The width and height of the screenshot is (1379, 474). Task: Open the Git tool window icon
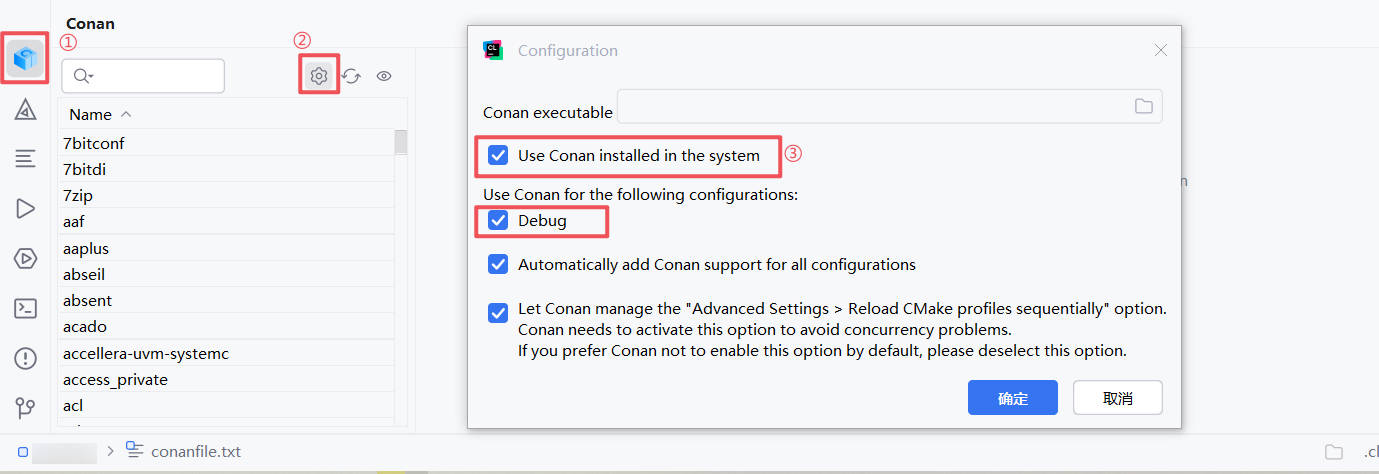coord(26,408)
